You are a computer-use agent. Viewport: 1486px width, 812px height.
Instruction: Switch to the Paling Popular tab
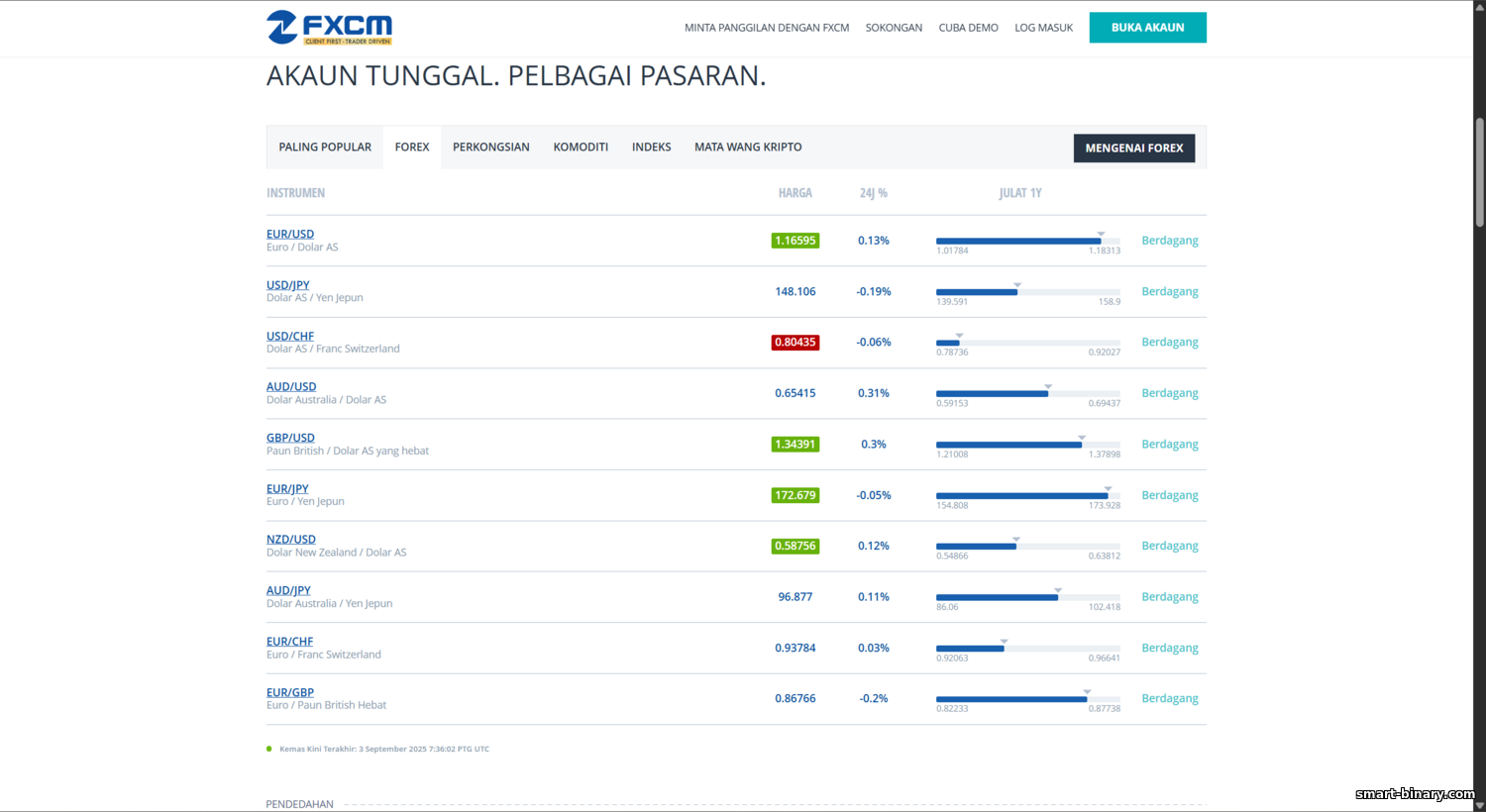click(x=325, y=148)
